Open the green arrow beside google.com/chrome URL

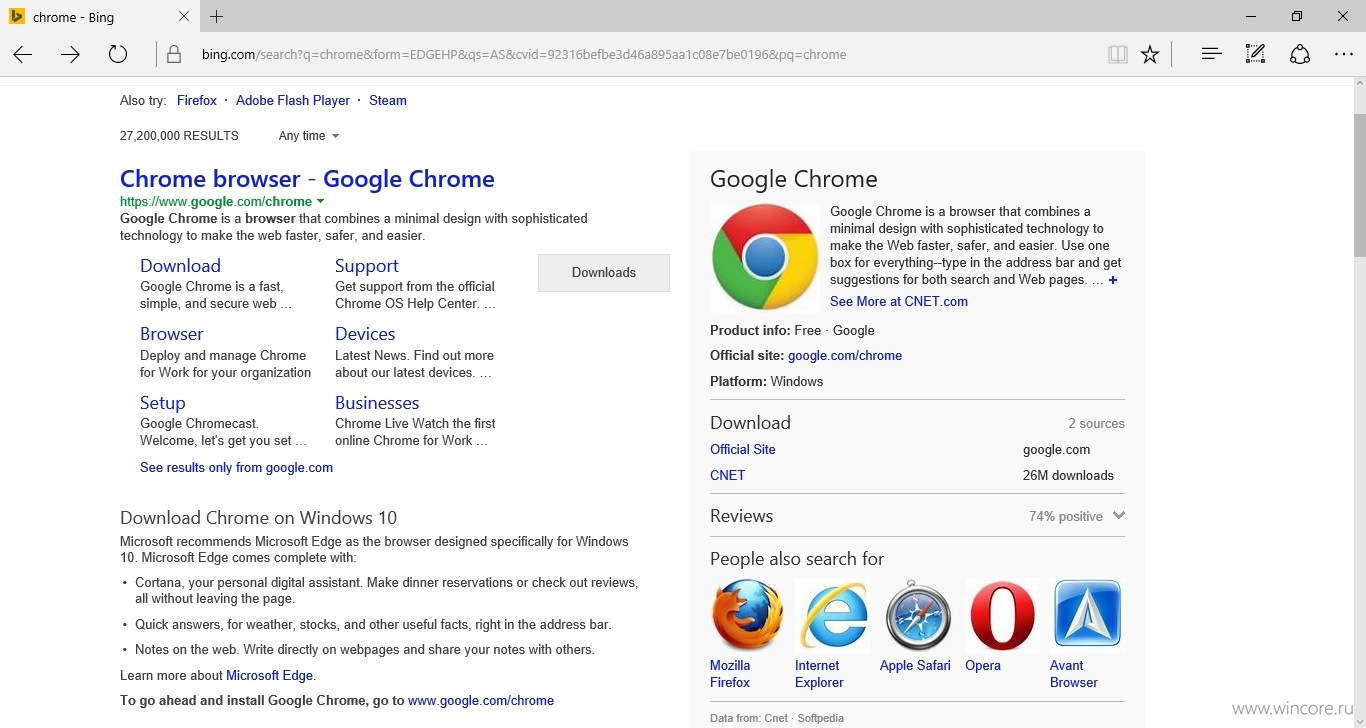tap(320, 202)
